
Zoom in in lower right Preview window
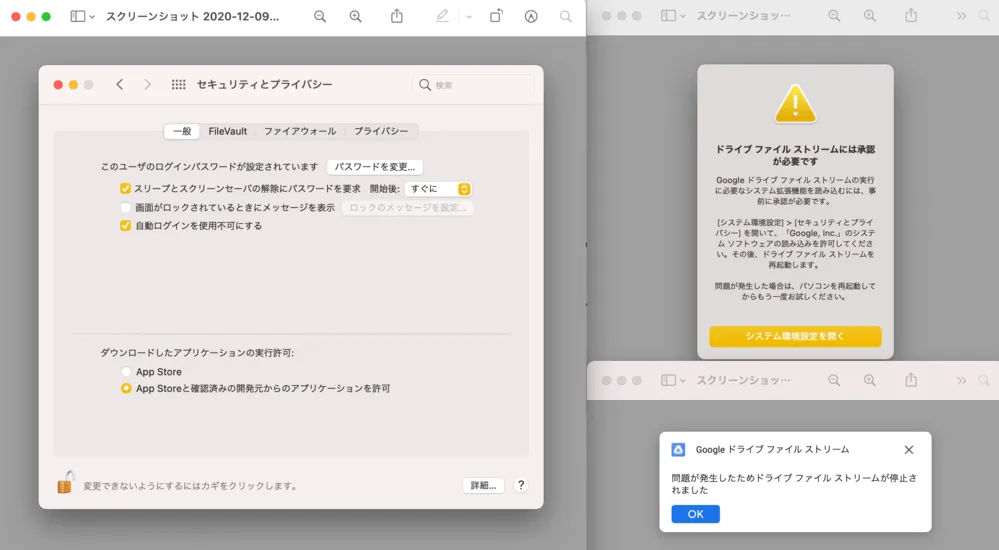click(x=870, y=380)
